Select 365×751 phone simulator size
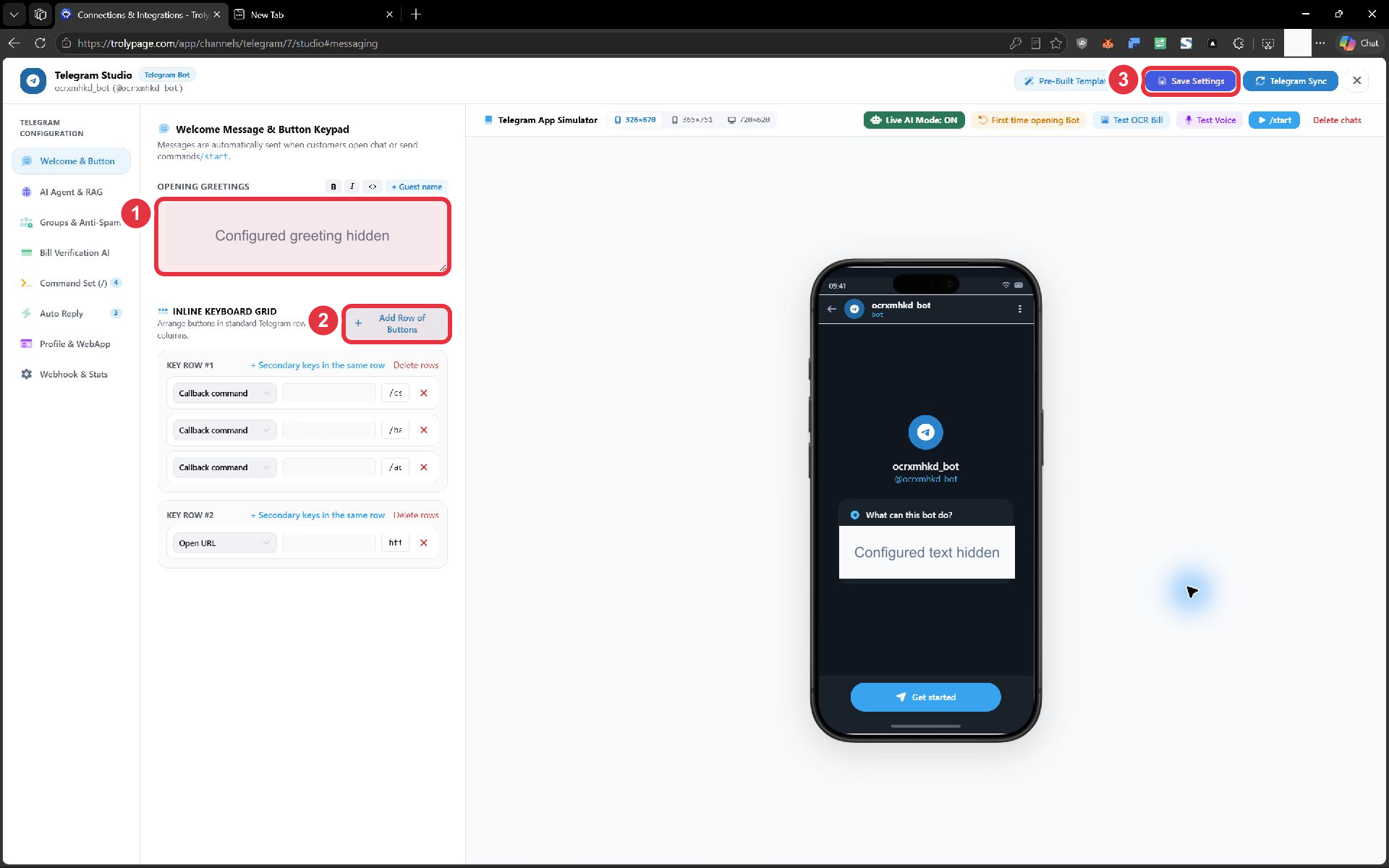1389x868 pixels. click(692, 120)
